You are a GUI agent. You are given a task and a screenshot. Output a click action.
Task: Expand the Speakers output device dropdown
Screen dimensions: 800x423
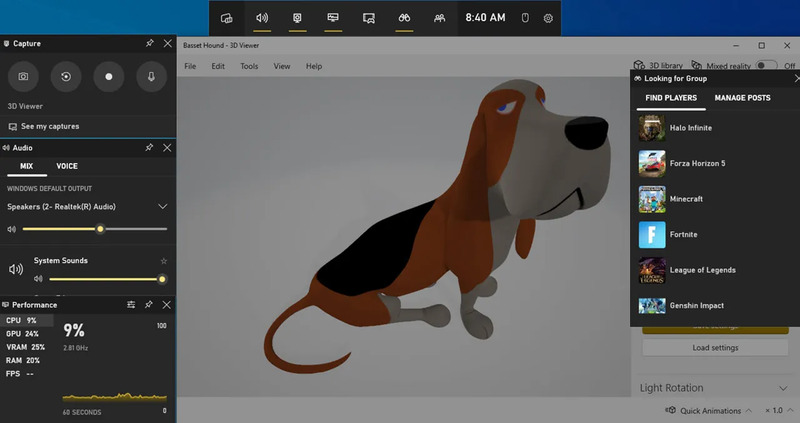[163, 206]
